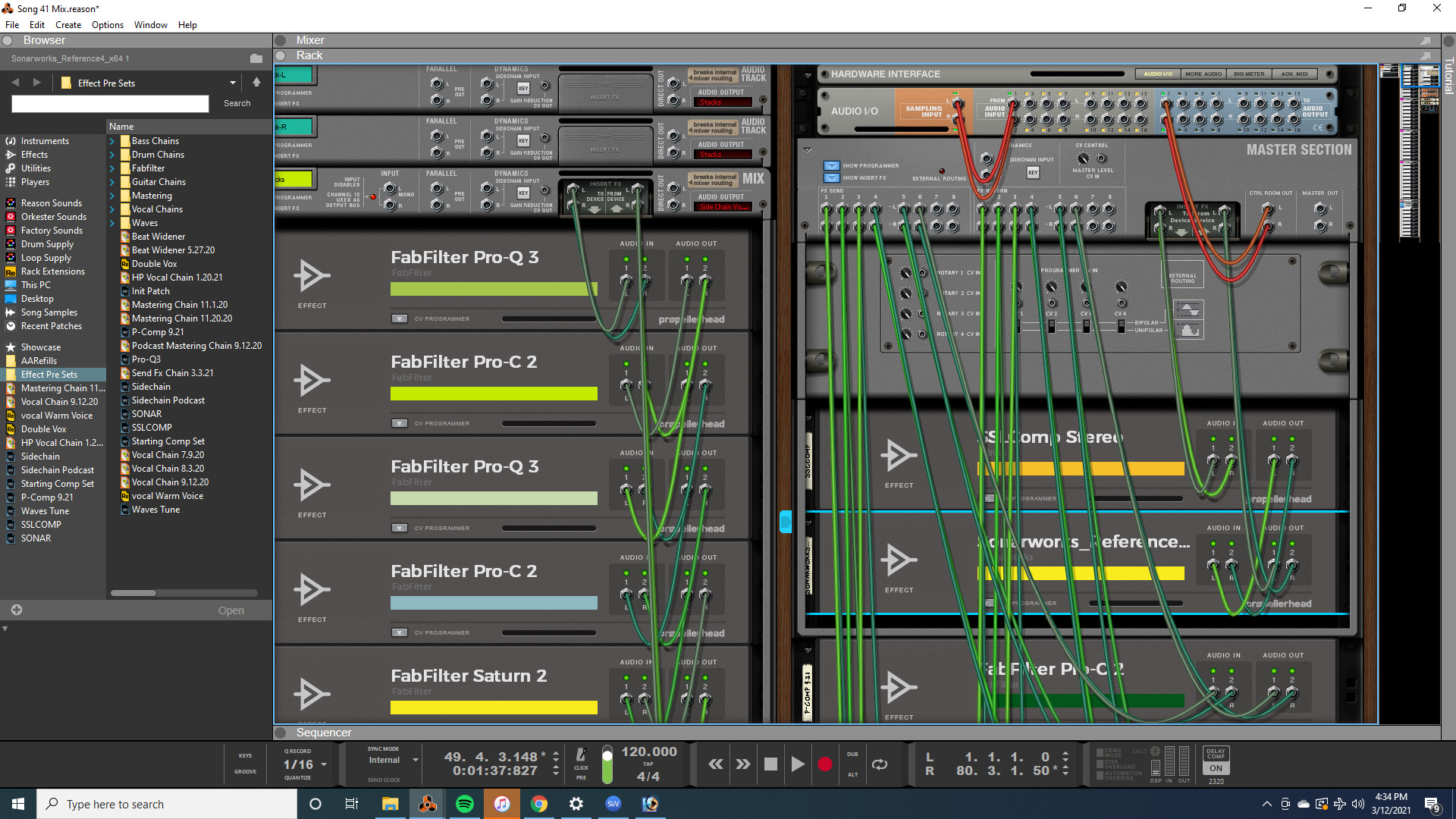The height and width of the screenshot is (819, 1456).
Task: Adjust the Master Level CV In knob
Action: 1083,158
